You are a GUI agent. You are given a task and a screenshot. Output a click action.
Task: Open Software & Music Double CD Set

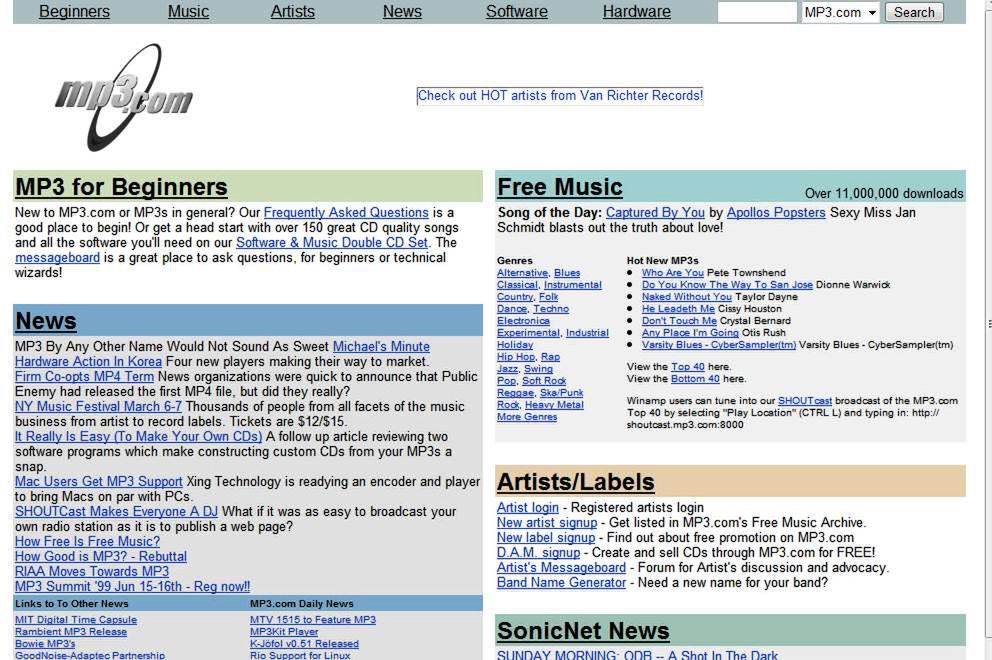332,242
